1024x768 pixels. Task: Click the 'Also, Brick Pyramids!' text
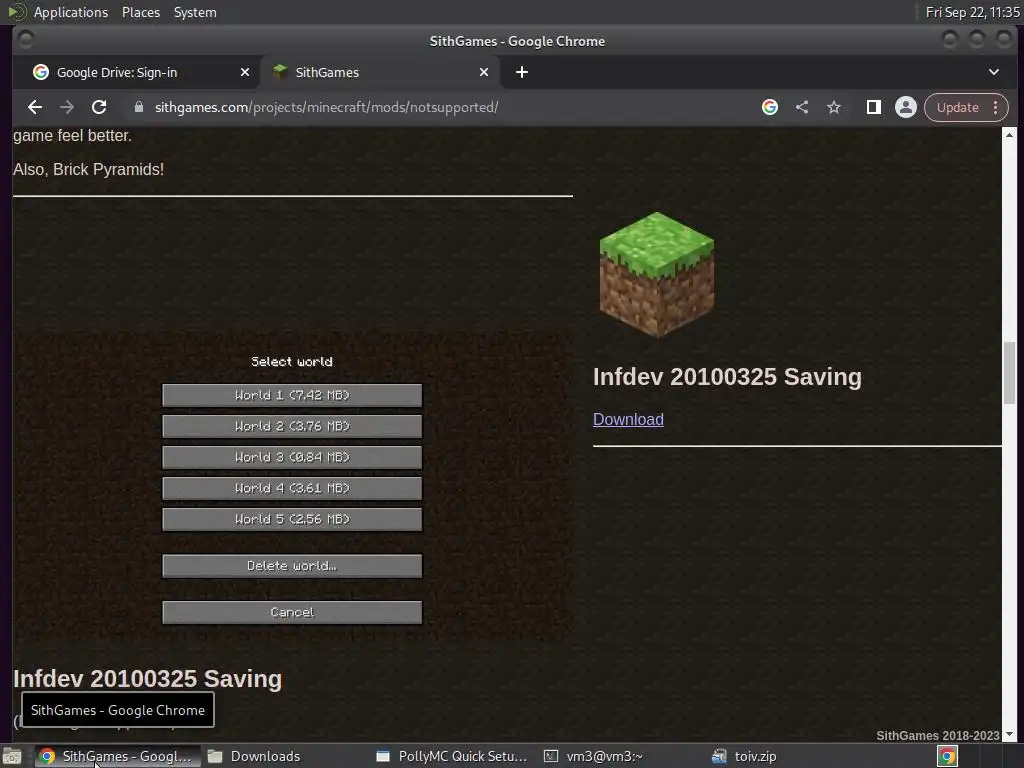pos(88,169)
